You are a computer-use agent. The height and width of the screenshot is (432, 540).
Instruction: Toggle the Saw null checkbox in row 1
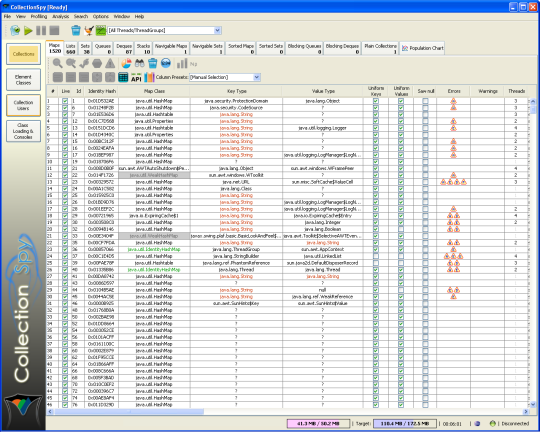coord(425,101)
